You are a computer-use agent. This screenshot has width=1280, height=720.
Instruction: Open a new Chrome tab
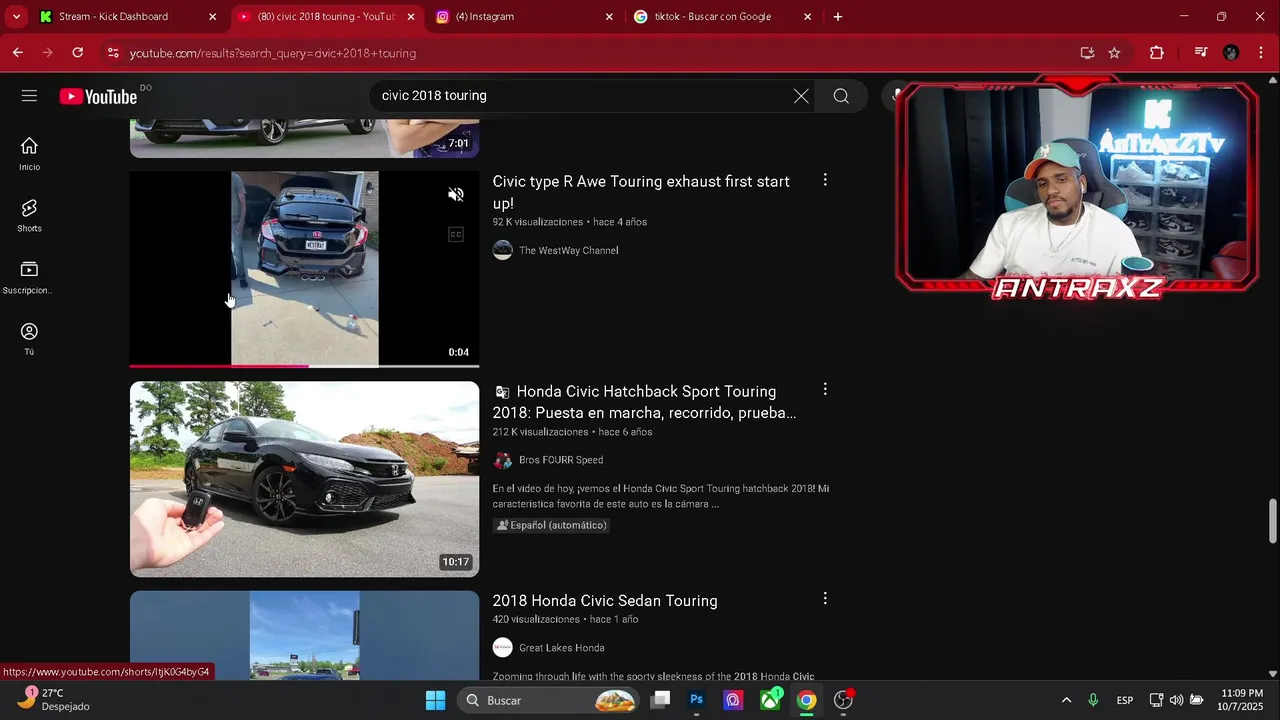point(838,16)
